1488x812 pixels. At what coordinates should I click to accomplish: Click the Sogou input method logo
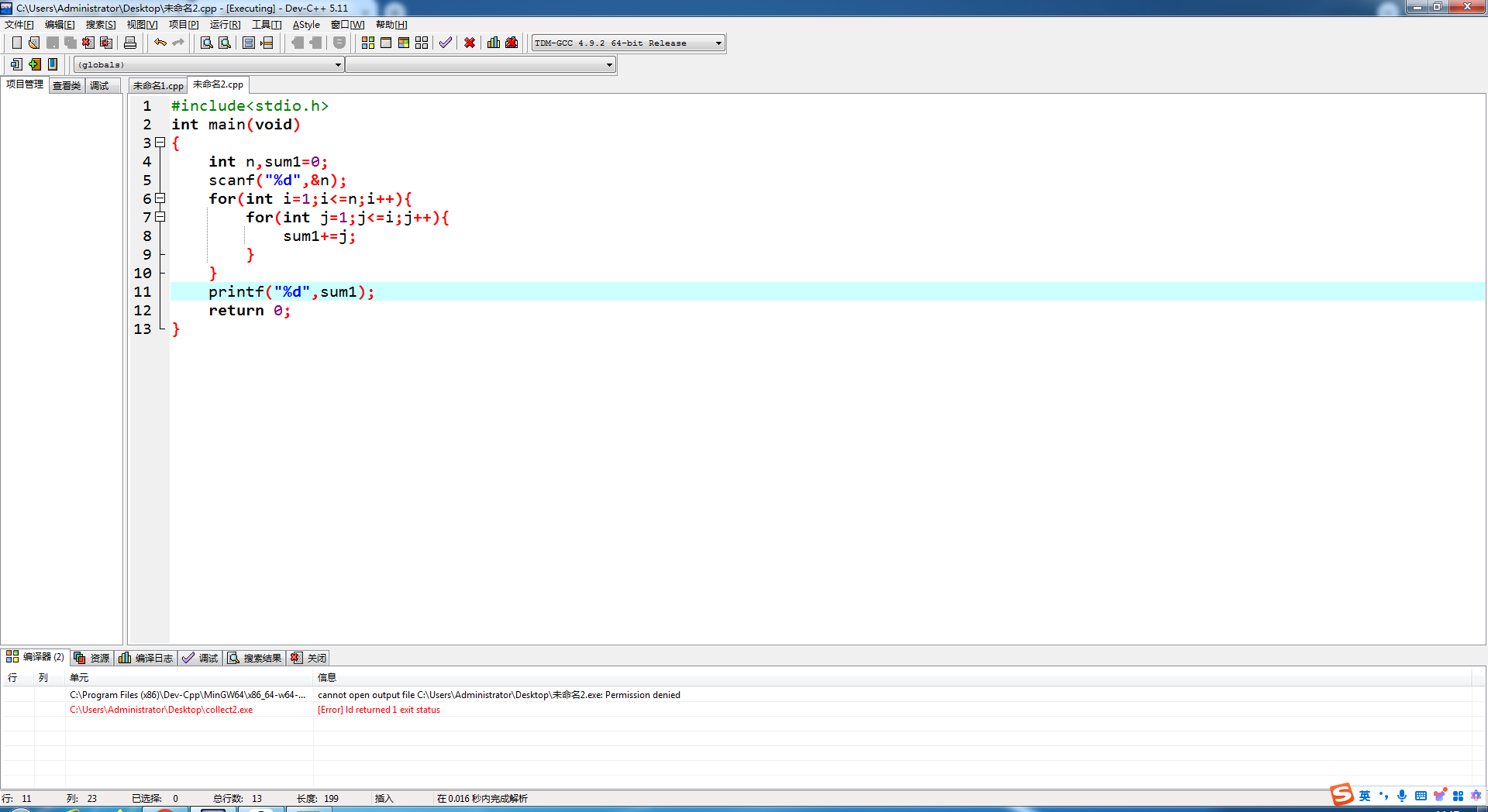[1342, 795]
